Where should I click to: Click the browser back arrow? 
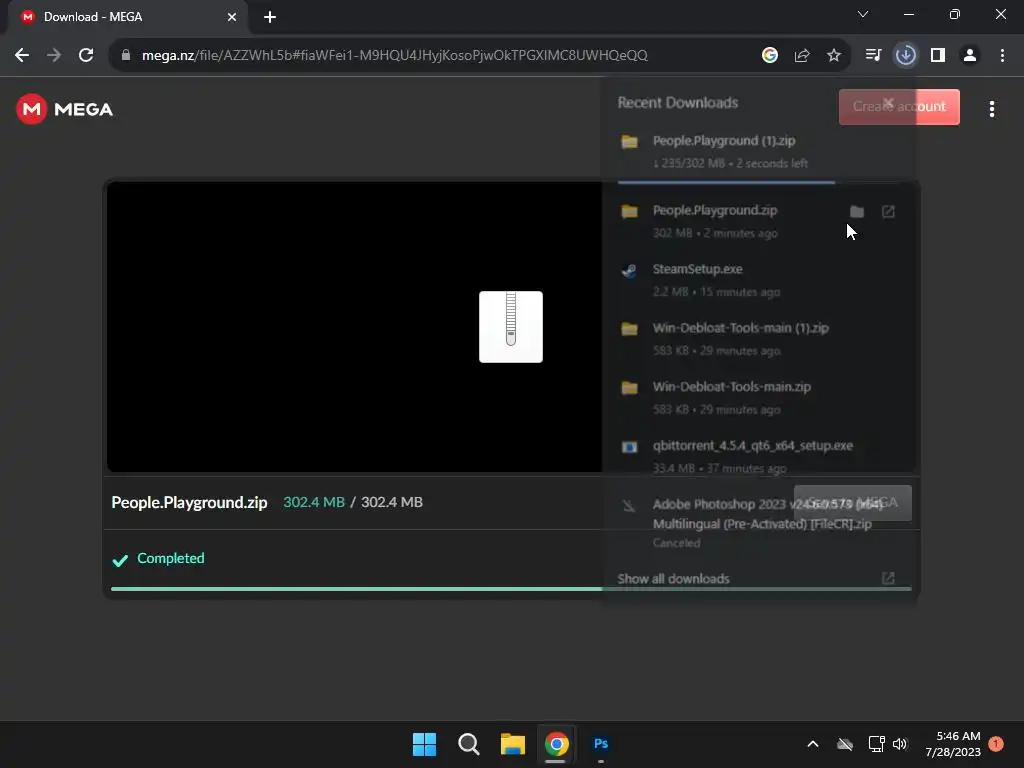22,56
